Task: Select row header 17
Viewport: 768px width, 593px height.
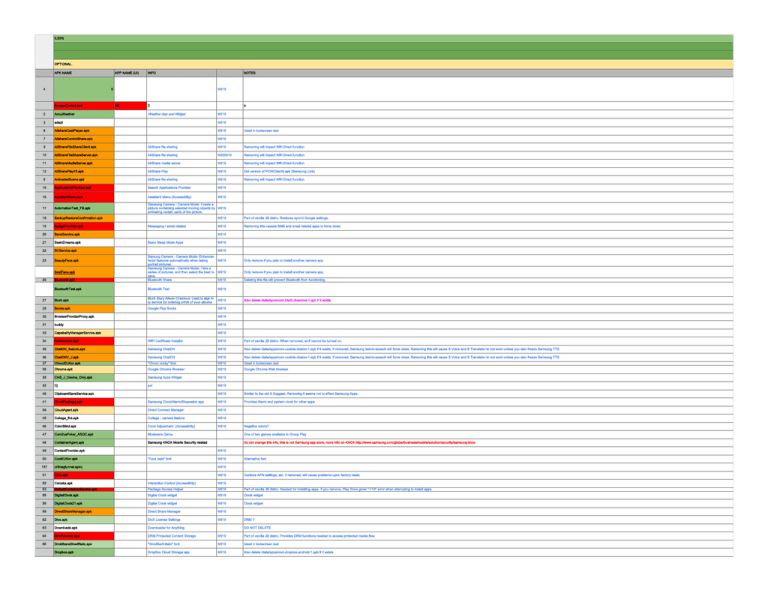Action: [44, 208]
